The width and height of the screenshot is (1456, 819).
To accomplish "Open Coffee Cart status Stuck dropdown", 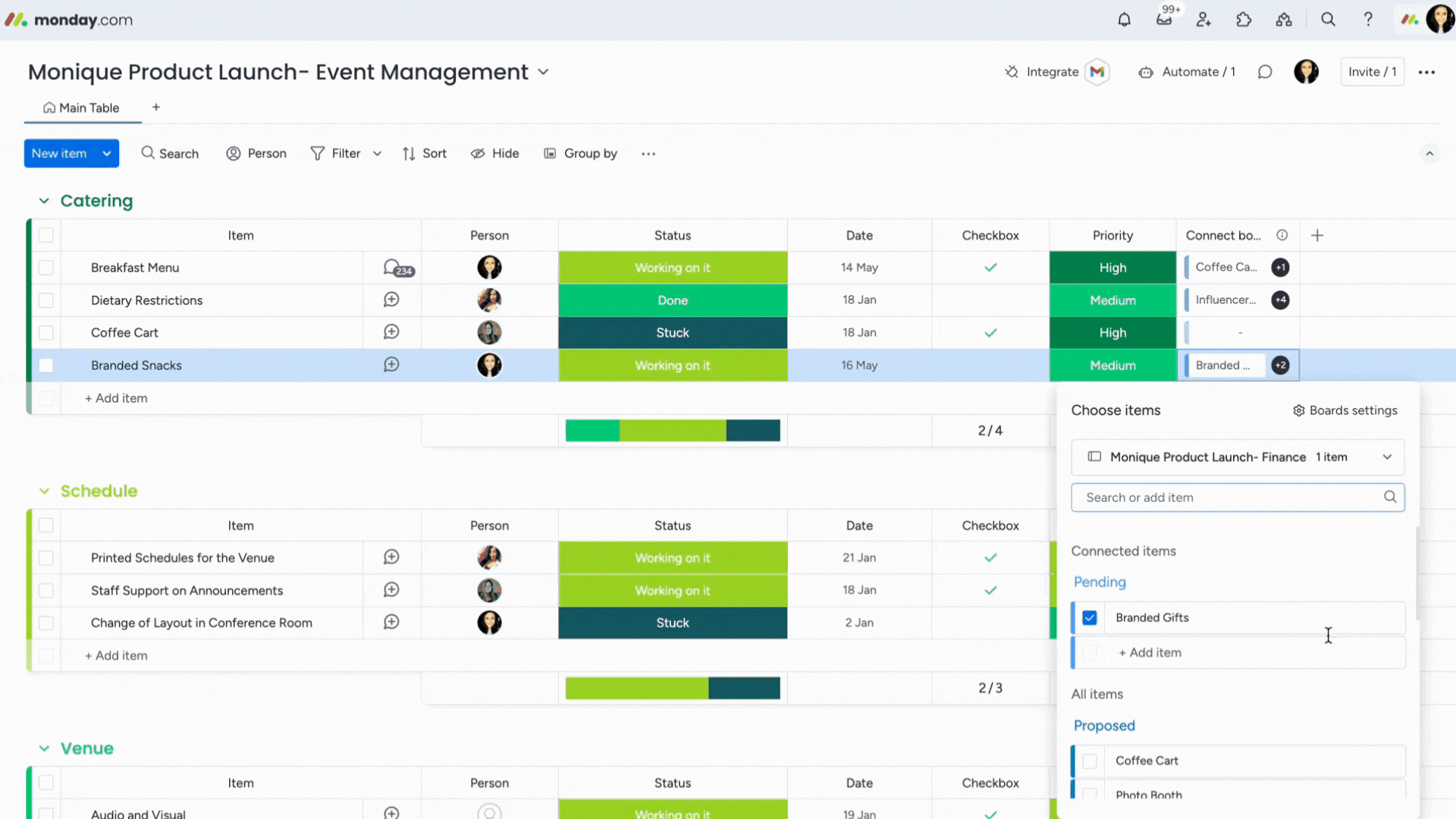I will (673, 333).
